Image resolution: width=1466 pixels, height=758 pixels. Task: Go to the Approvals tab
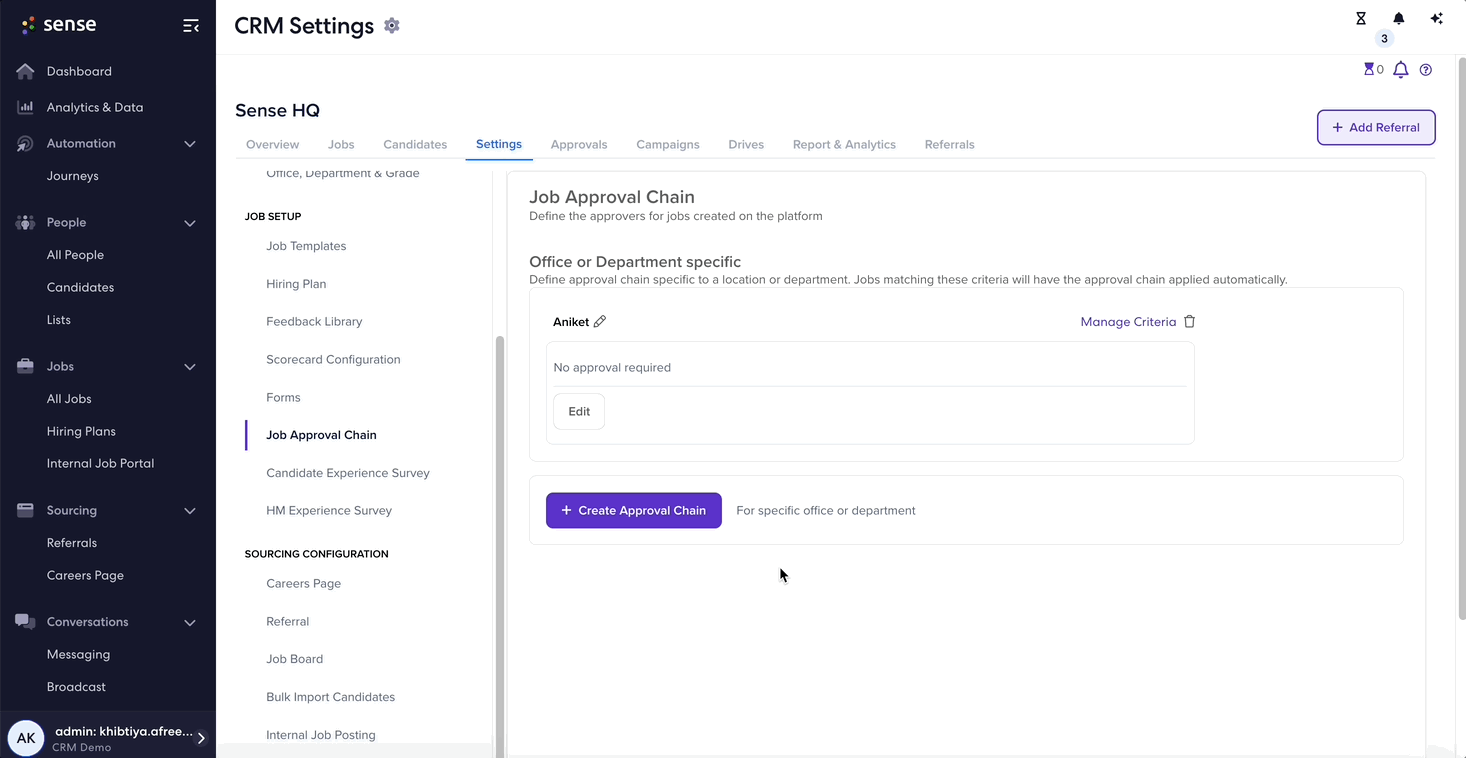click(579, 144)
